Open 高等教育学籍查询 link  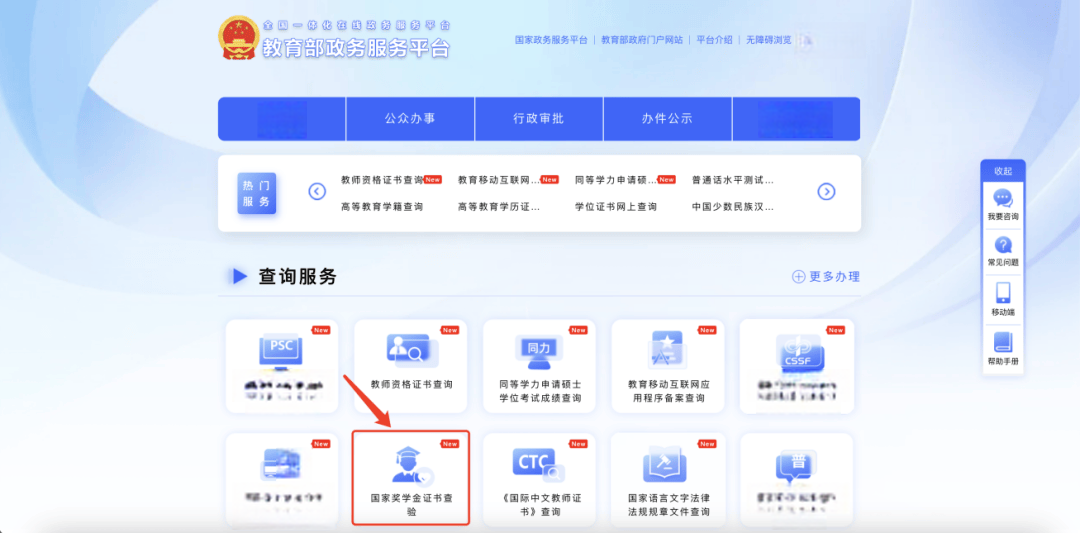382,207
